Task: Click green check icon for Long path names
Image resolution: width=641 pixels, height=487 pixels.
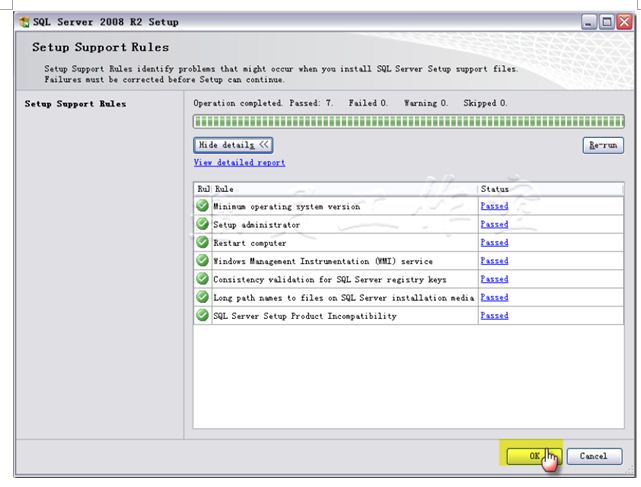Action: click(x=202, y=296)
